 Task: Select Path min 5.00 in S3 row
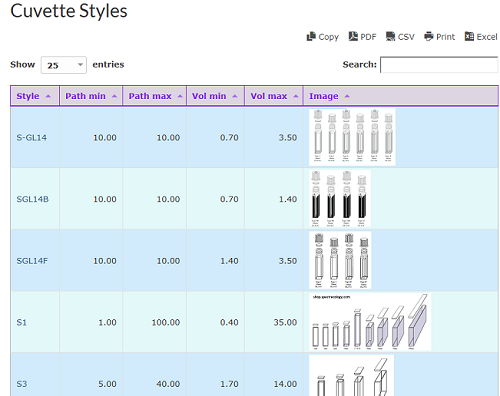point(107,384)
